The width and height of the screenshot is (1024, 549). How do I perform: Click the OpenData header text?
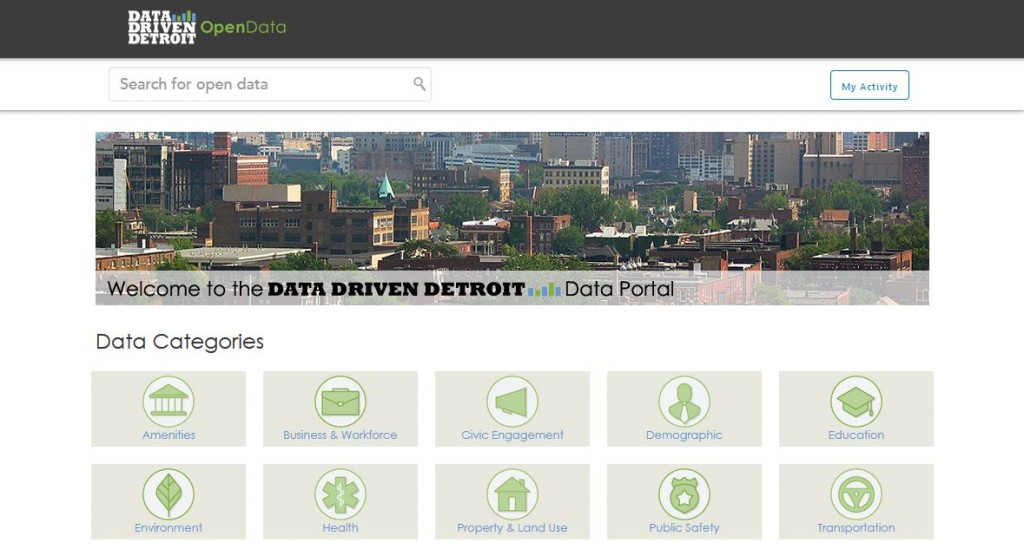pyautogui.click(x=243, y=27)
